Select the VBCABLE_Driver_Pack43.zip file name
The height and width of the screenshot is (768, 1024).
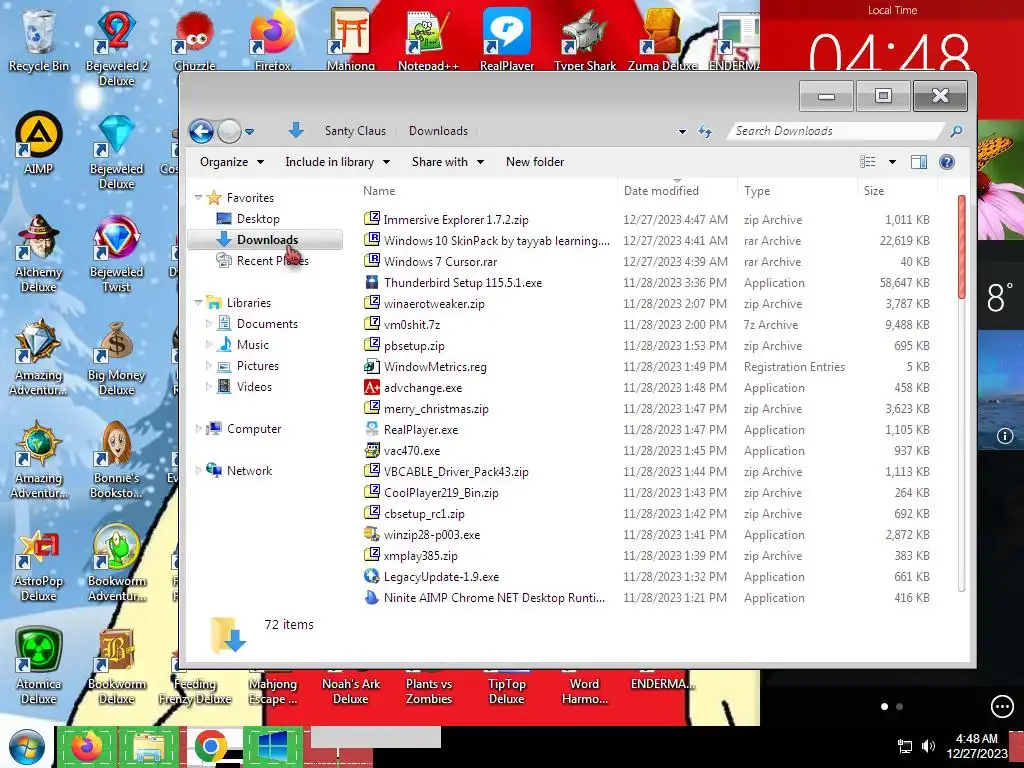(456, 472)
